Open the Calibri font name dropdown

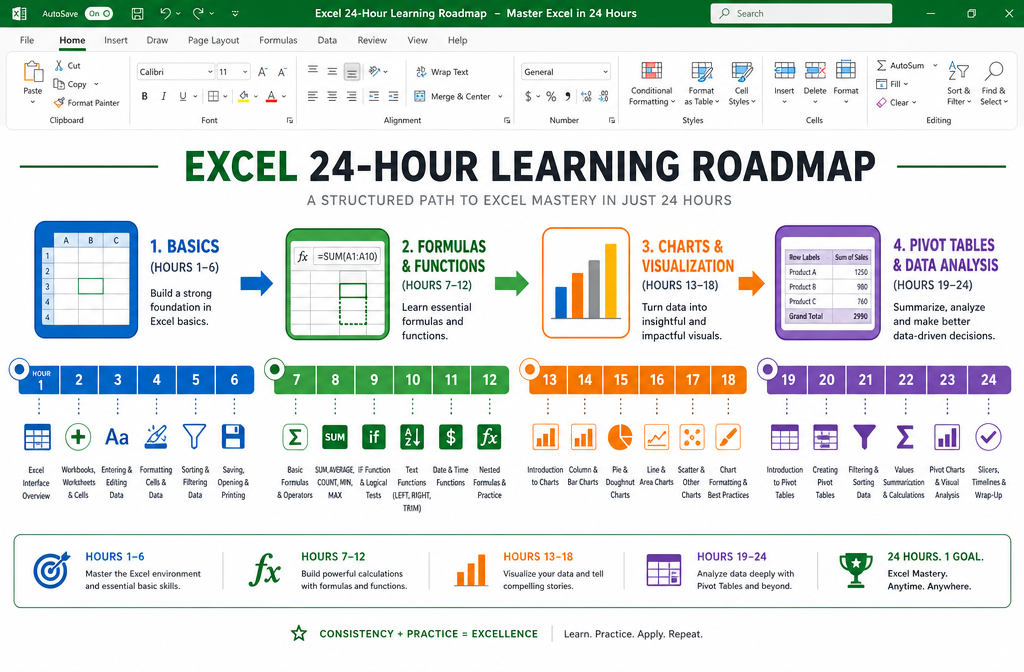(x=210, y=72)
